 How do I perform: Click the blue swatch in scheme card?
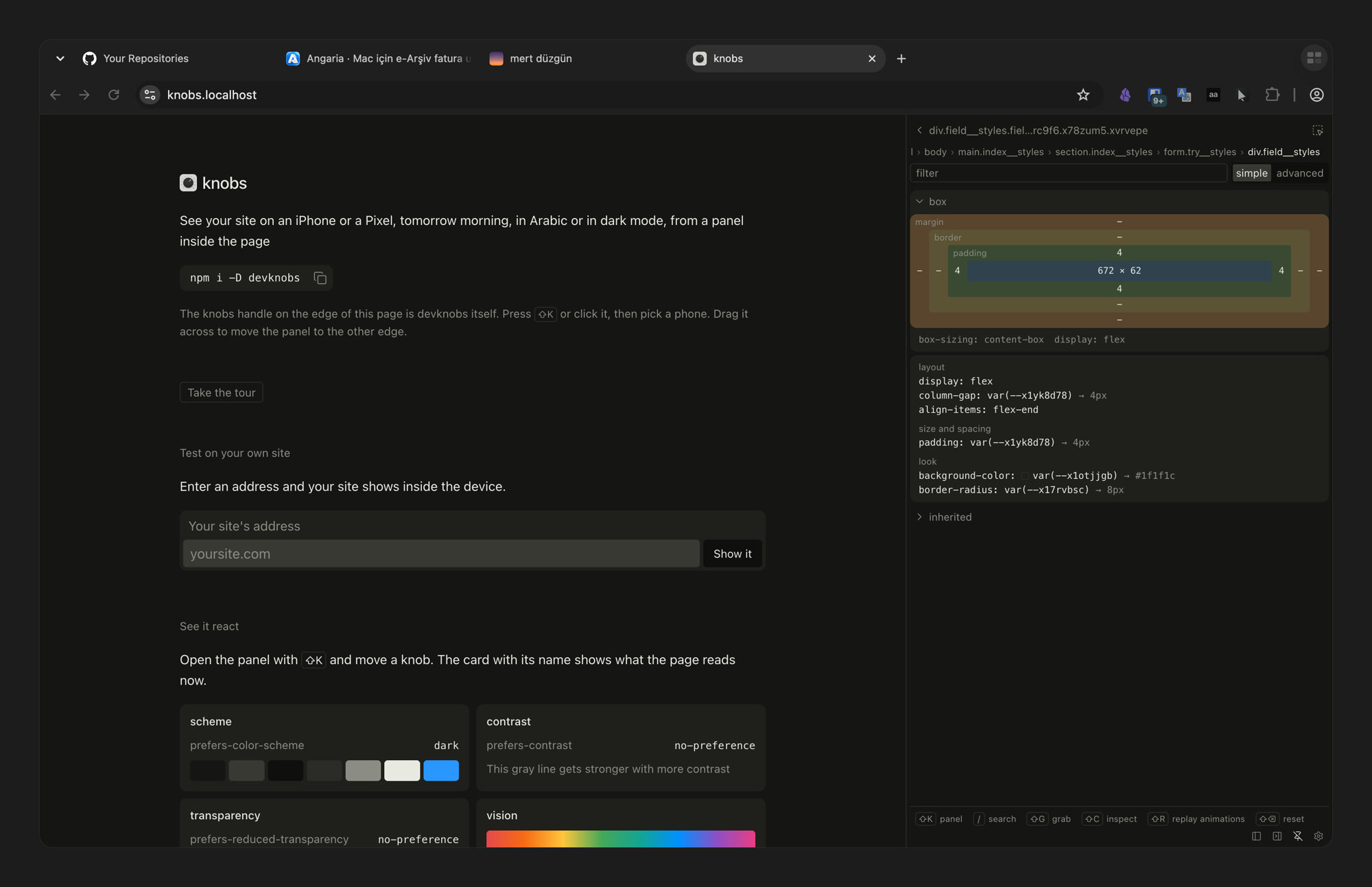441,770
